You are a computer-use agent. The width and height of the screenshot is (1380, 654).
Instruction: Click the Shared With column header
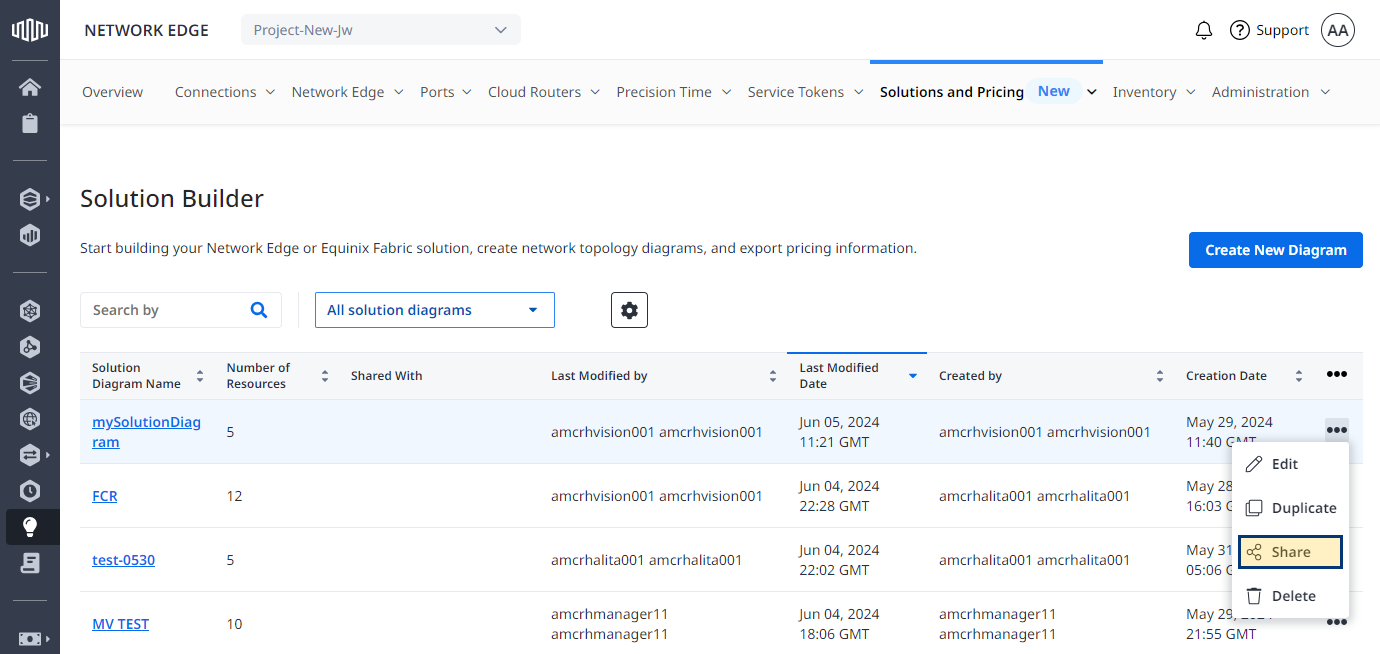pyautogui.click(x=387, y=376)
